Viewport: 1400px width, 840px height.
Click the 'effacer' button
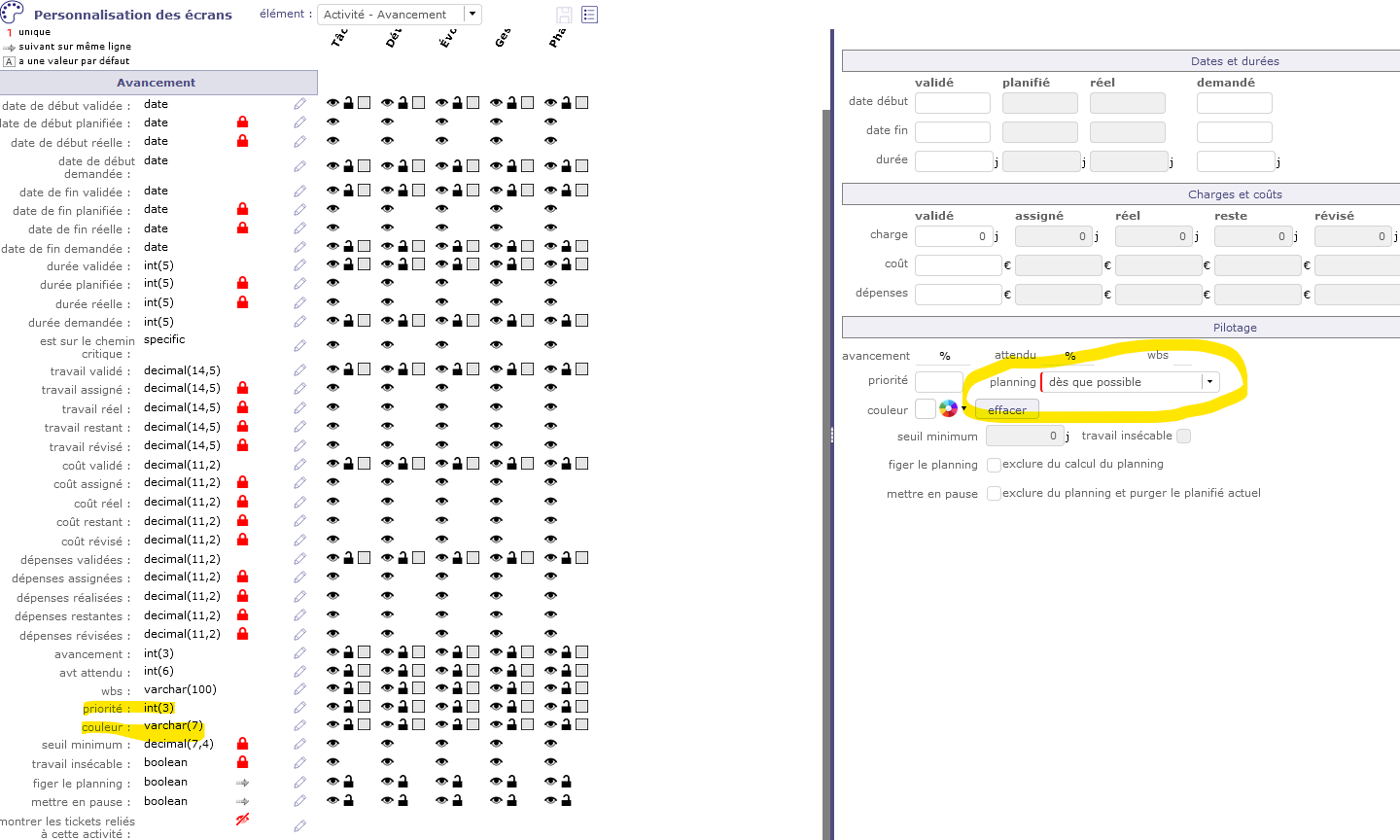tap(1007, 409)
